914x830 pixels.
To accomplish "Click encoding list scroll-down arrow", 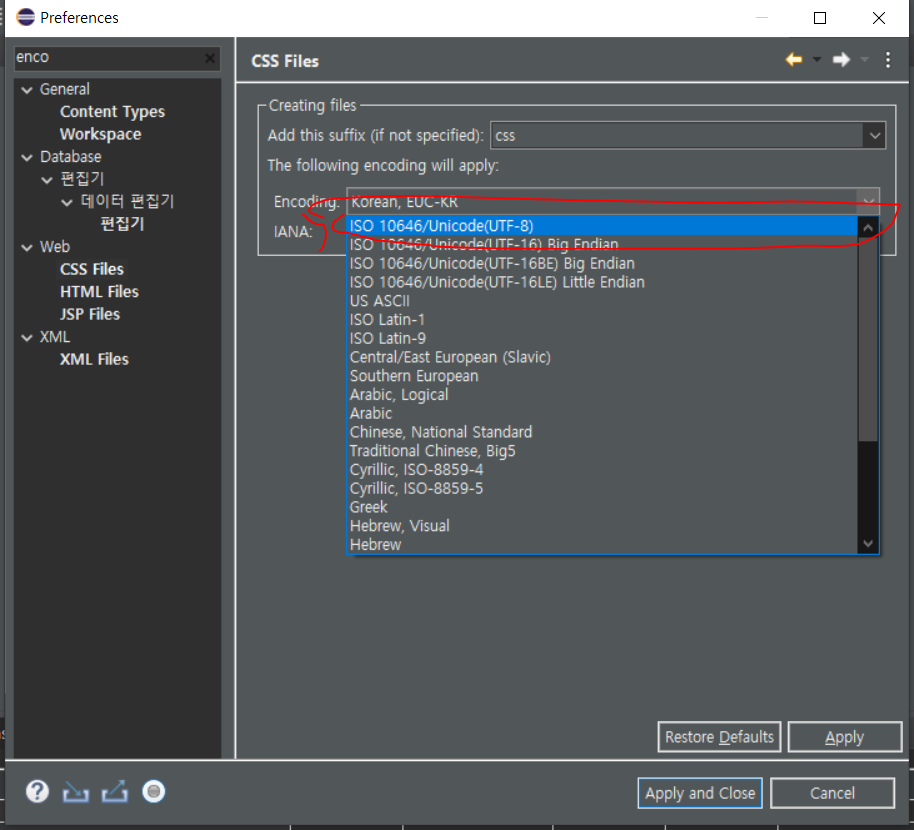I will coord(868,543).
